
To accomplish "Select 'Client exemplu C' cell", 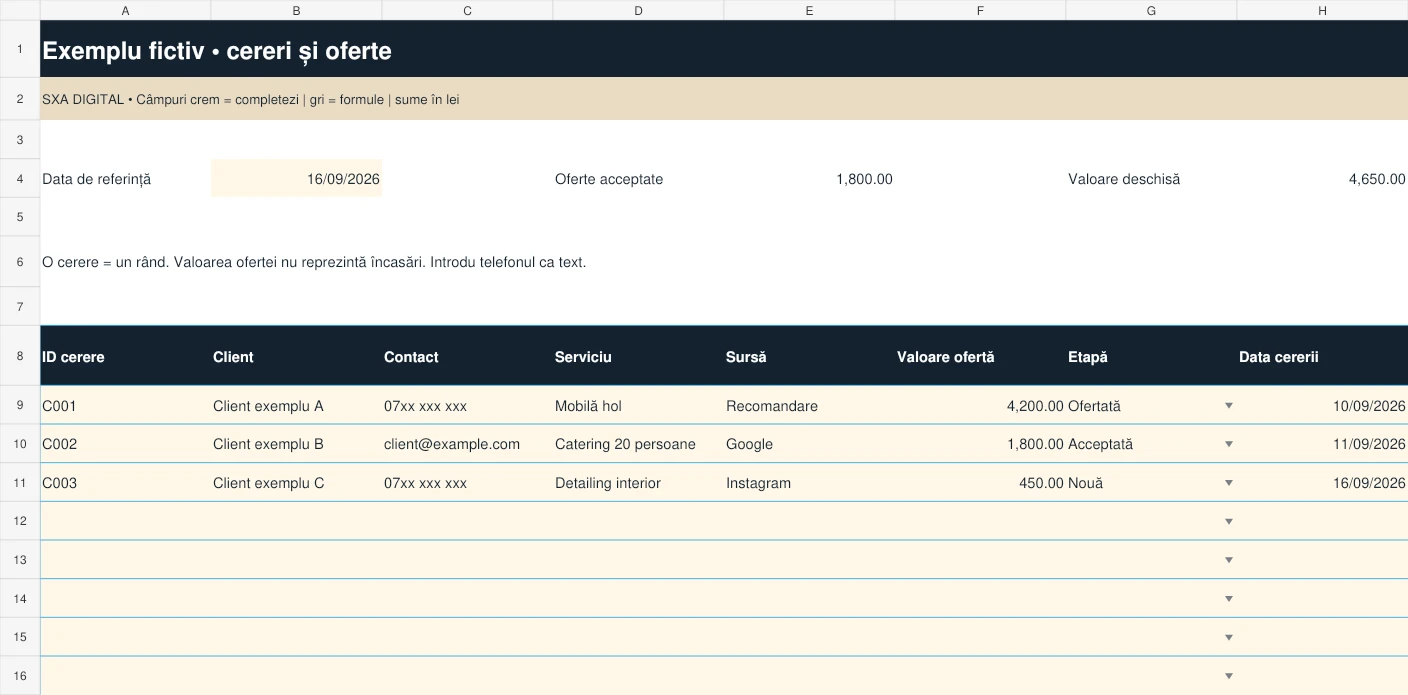I will (x=296, y=483).
